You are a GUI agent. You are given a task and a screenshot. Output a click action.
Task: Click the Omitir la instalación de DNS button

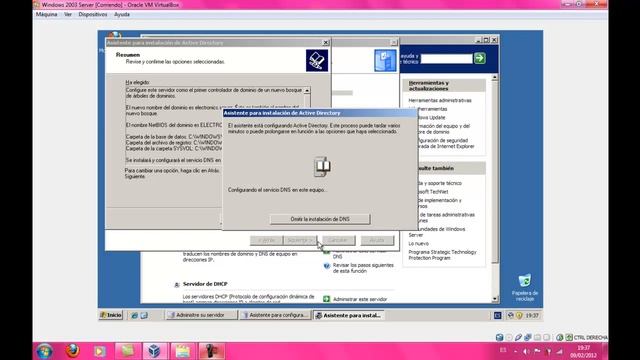click(320, 219)
